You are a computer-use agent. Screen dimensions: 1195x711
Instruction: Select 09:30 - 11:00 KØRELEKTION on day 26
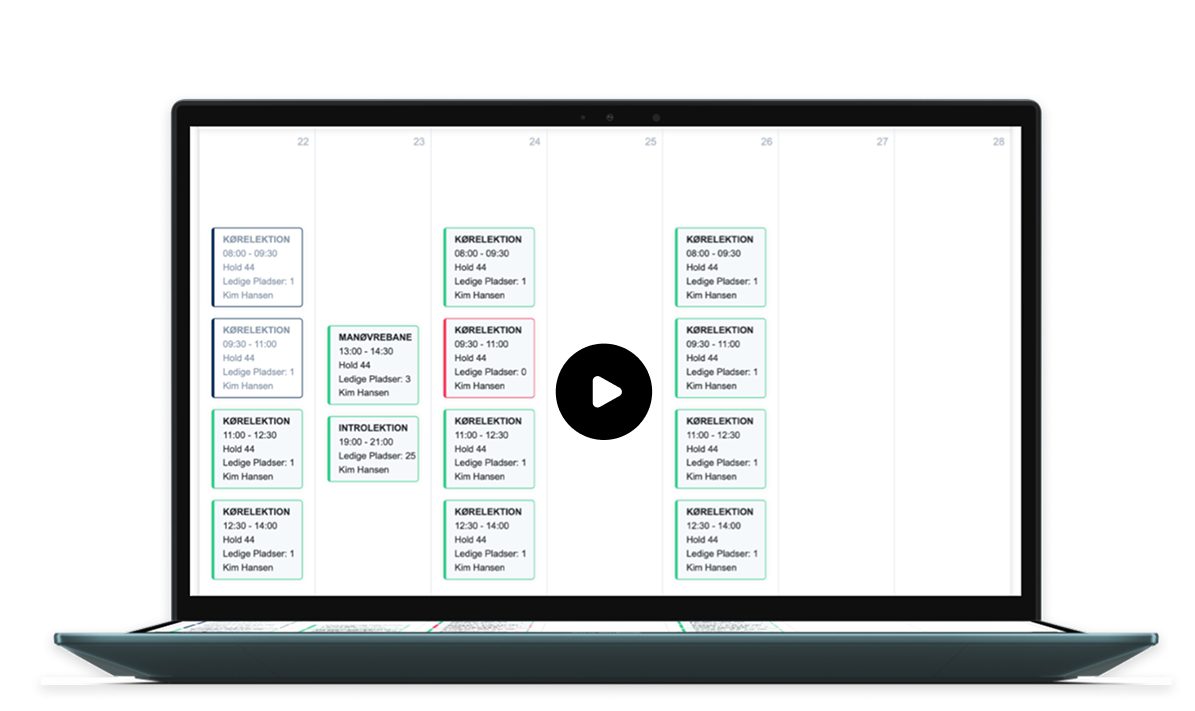[x=720, y=357]
